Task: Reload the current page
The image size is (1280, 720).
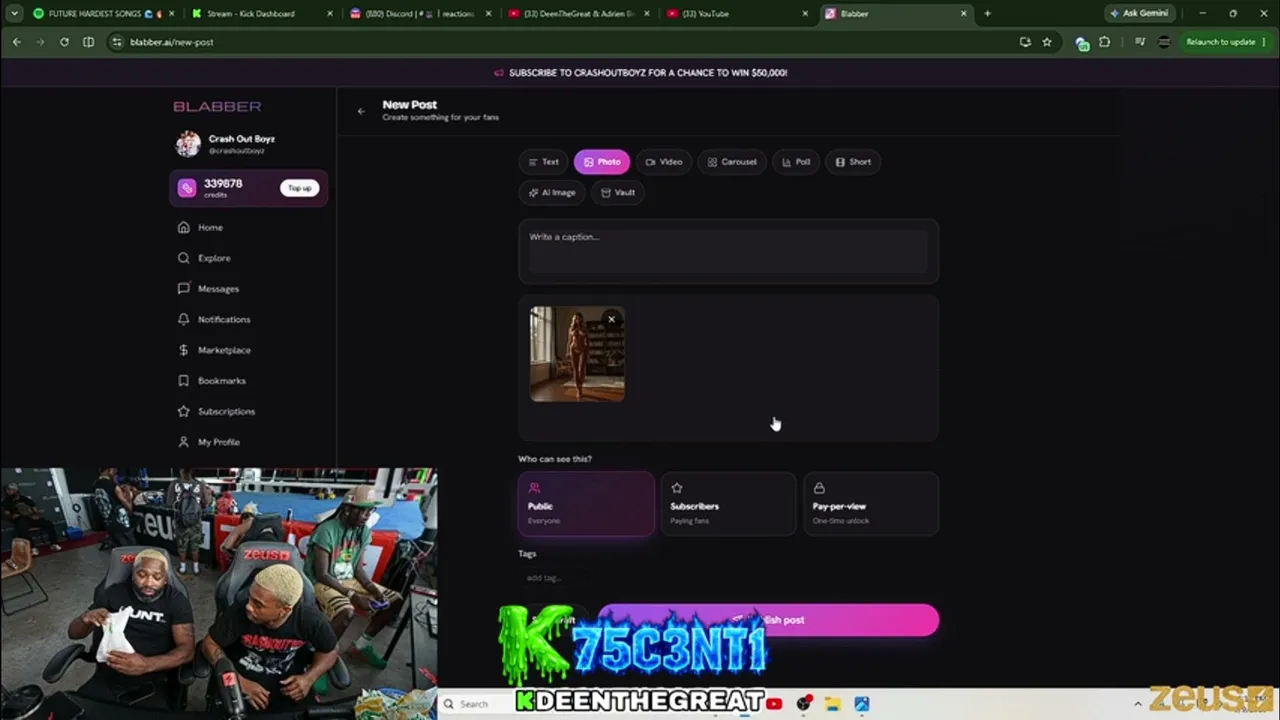Action: click(64, 42)
